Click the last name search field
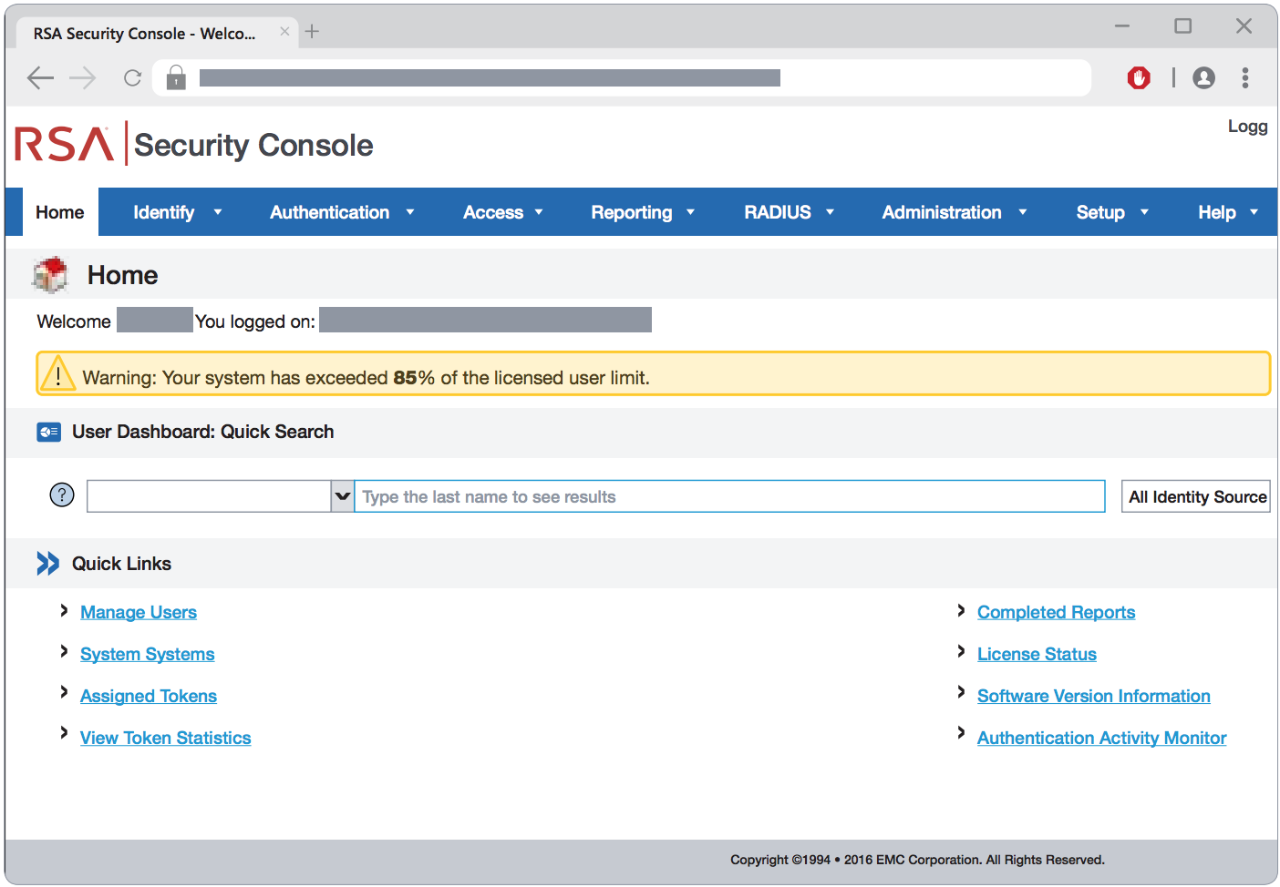The image size is (1280, 887). pyautogui.click(x=729, y=497)
